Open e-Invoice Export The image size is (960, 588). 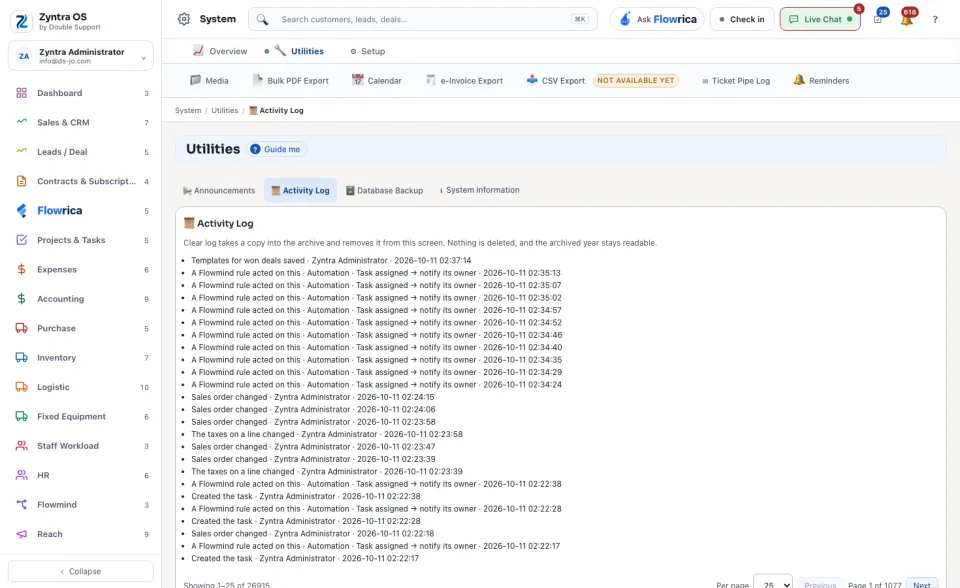(x=465, y=80)
